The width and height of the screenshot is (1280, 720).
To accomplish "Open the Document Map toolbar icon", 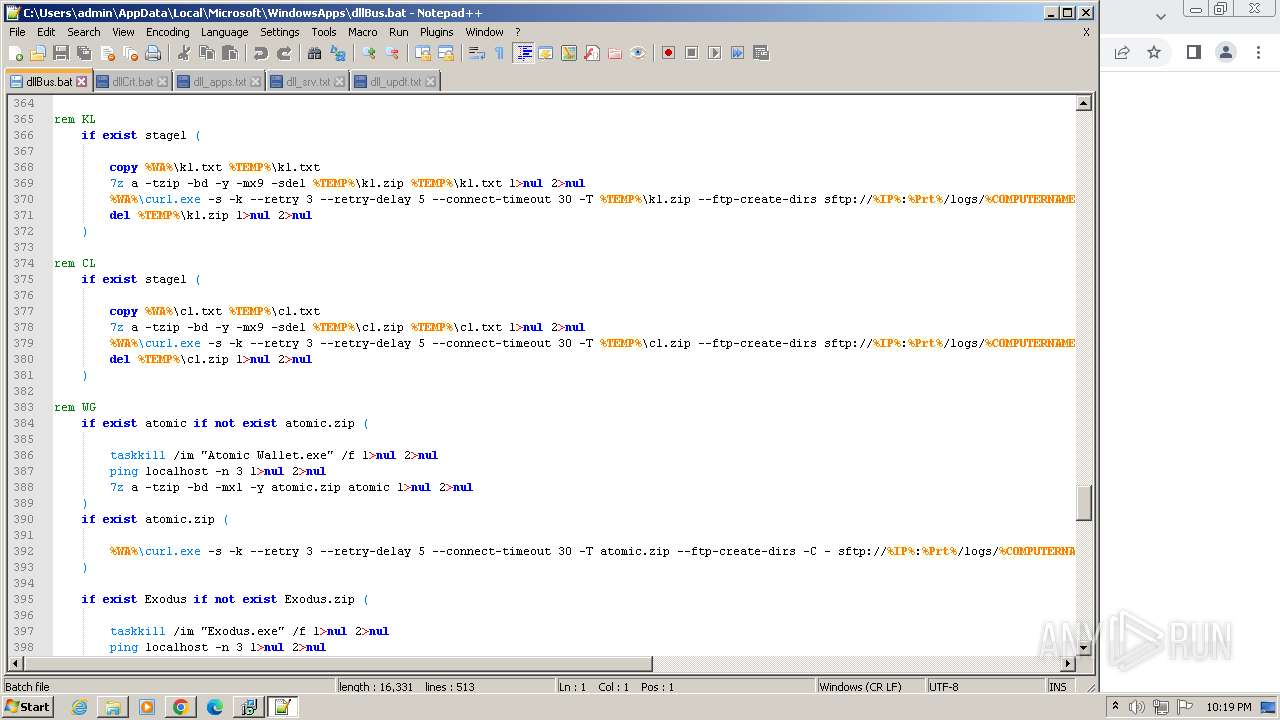I will 569,53.
